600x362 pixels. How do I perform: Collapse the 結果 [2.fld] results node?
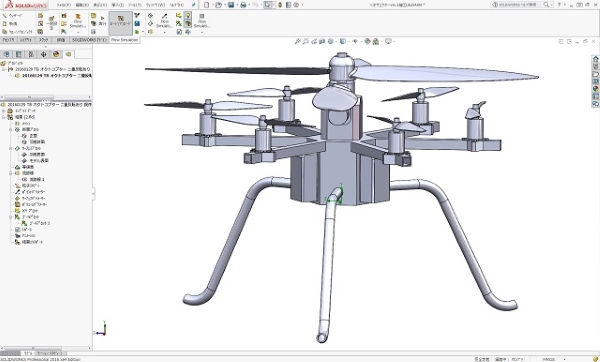pyautogui.click(x=4, y=117)
